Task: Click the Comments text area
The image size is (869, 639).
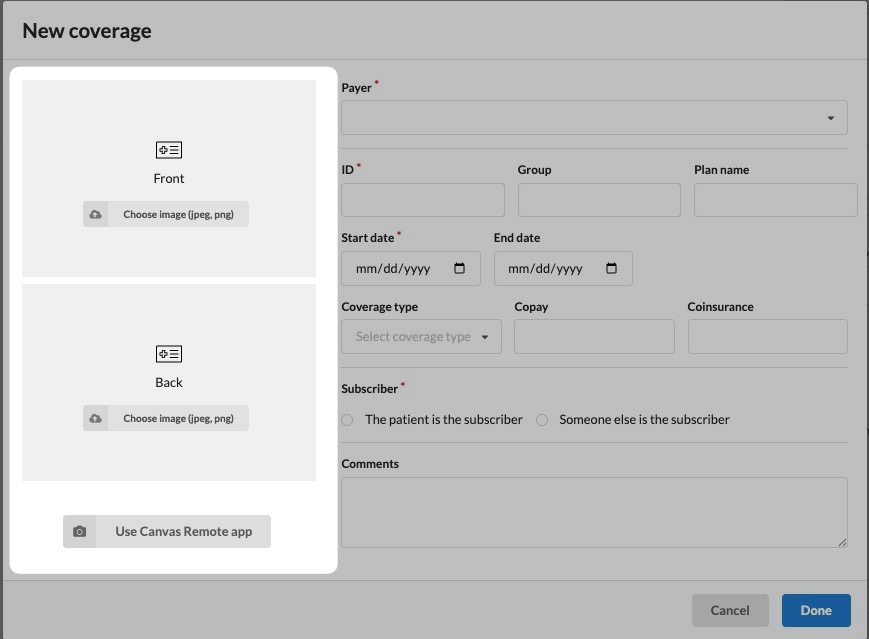Action: (x=594, y=512)
